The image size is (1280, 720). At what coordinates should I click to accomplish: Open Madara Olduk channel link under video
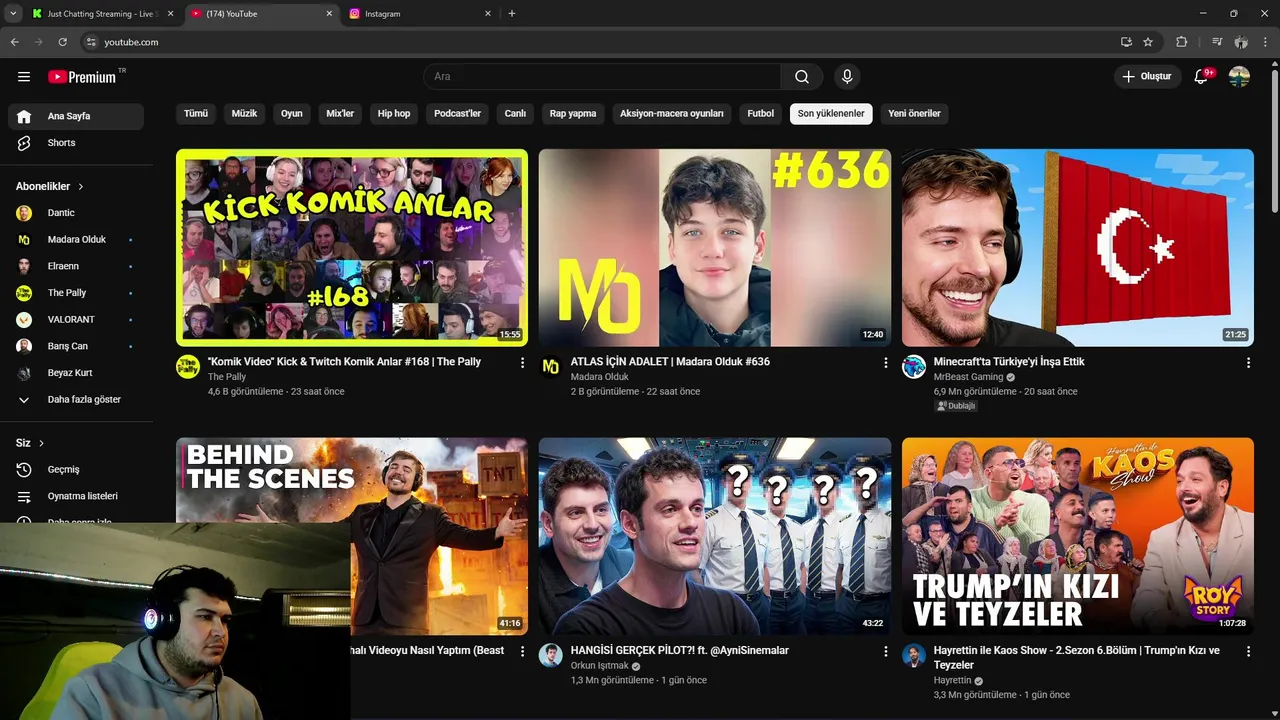click(600, 377)
